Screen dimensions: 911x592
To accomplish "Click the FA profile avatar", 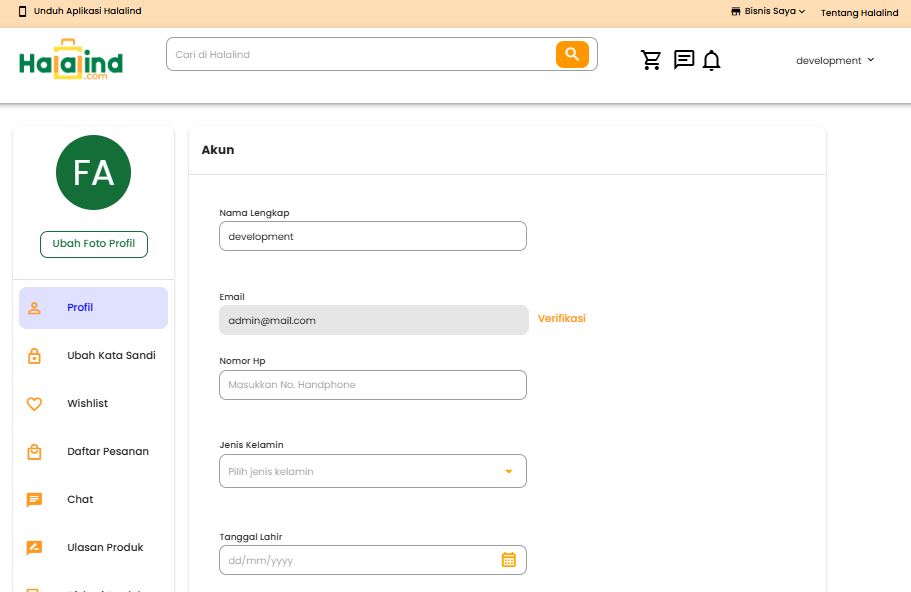I will point(93,173).
